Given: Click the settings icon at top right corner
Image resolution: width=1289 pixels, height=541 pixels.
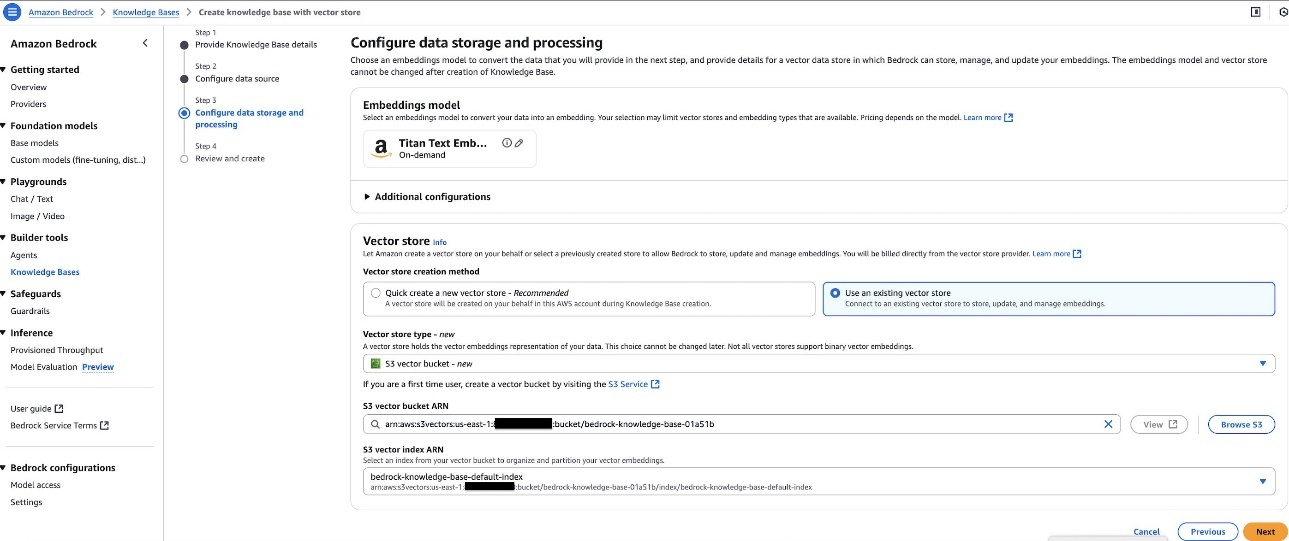Looking at the screenshot, I should point(1283,12).
